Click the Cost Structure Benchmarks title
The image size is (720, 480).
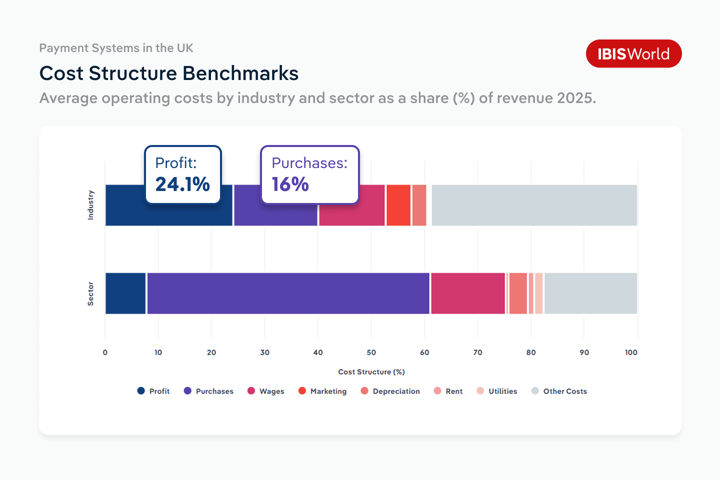pyautogui.click(x=168, y=74)
